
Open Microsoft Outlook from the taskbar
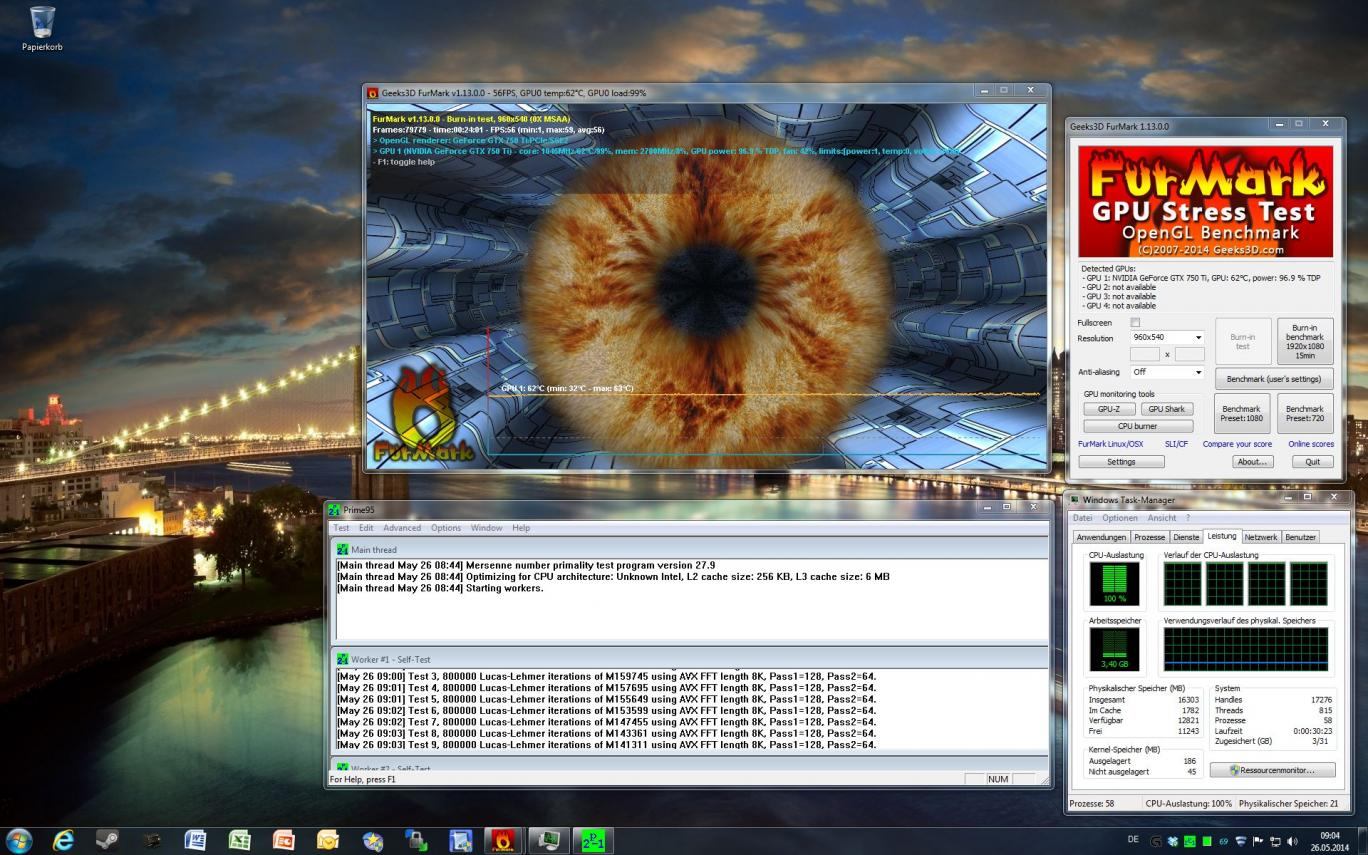327,841
